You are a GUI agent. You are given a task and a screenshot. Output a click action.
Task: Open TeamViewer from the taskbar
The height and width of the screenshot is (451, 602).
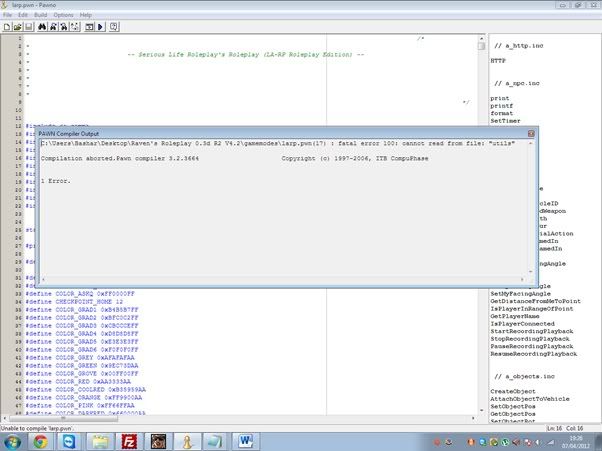[69, 442]
